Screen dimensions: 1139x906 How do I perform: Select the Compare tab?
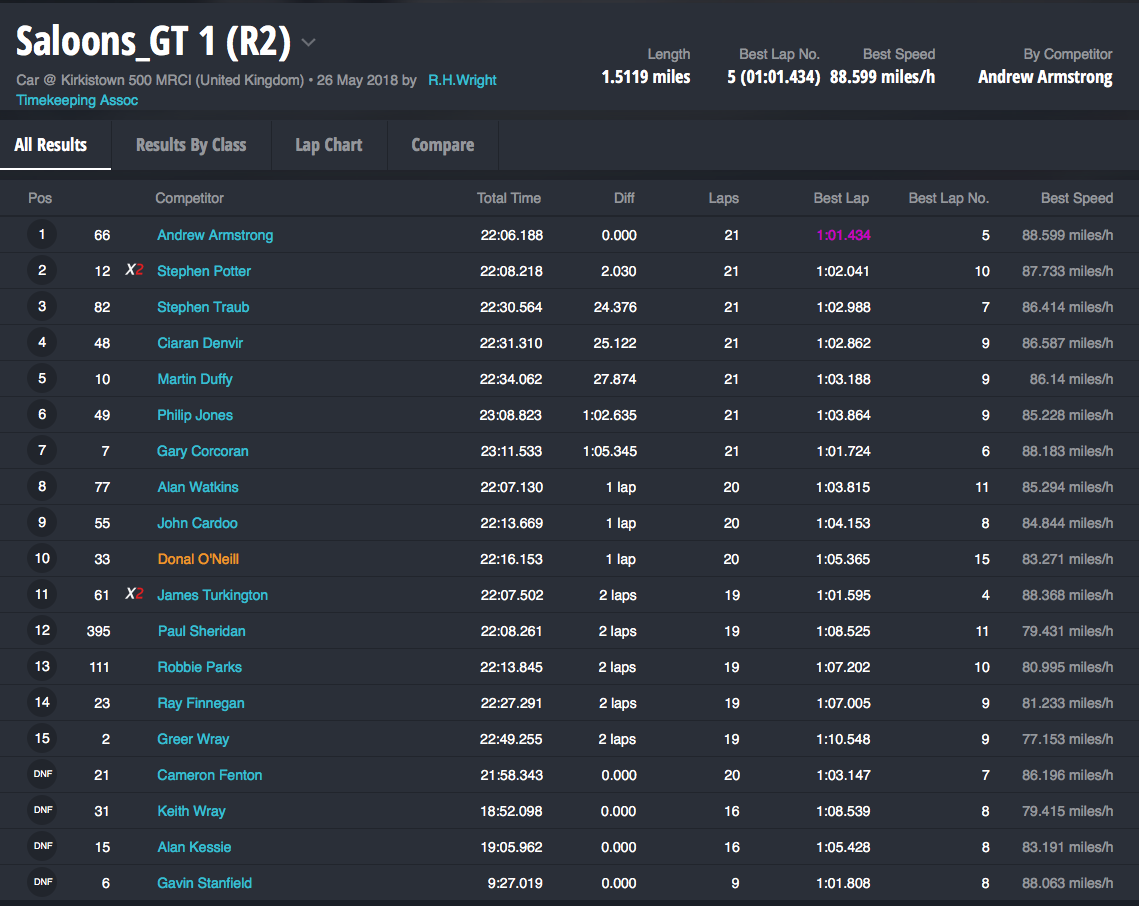(x=442, y=145)
